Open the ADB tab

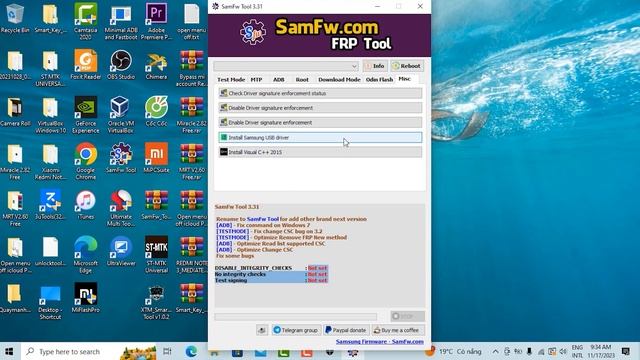[x=278, y=79]
